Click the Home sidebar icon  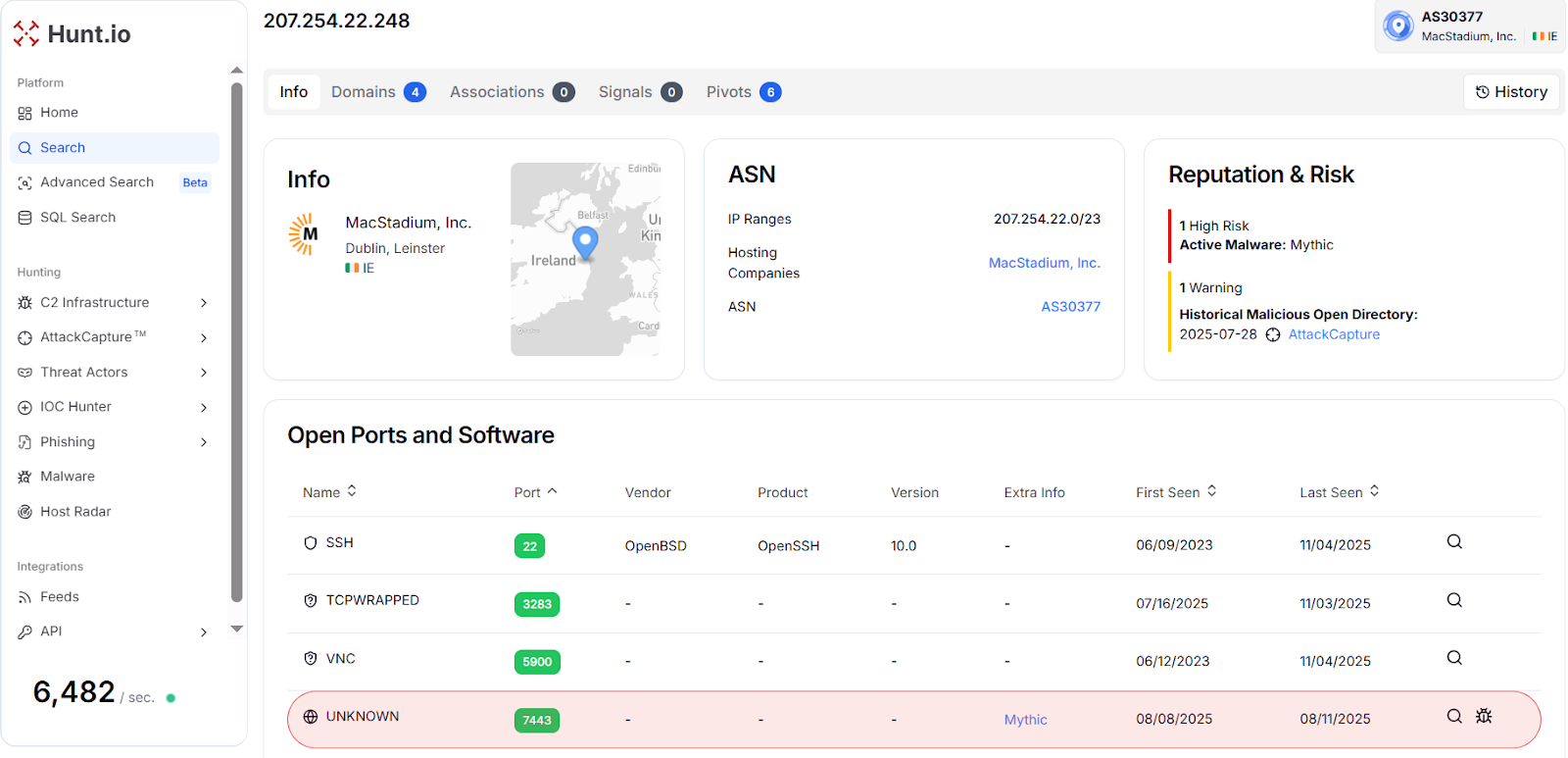point(24,113)
